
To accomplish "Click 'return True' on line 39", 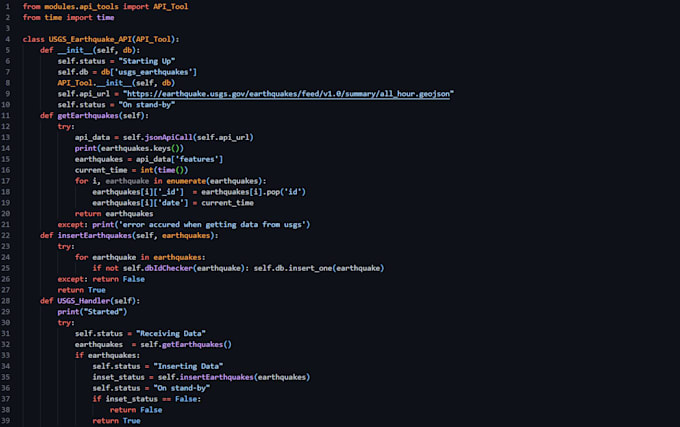I will (116, 420).
